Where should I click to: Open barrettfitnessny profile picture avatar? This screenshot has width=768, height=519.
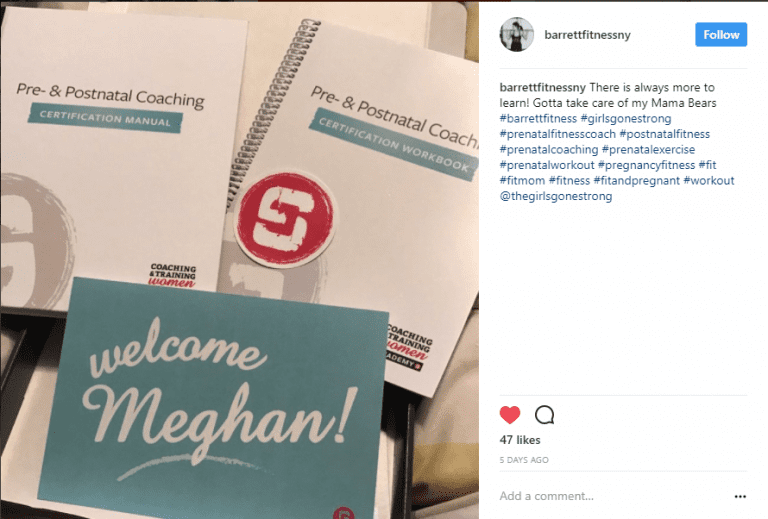click(x=517, y=34)
